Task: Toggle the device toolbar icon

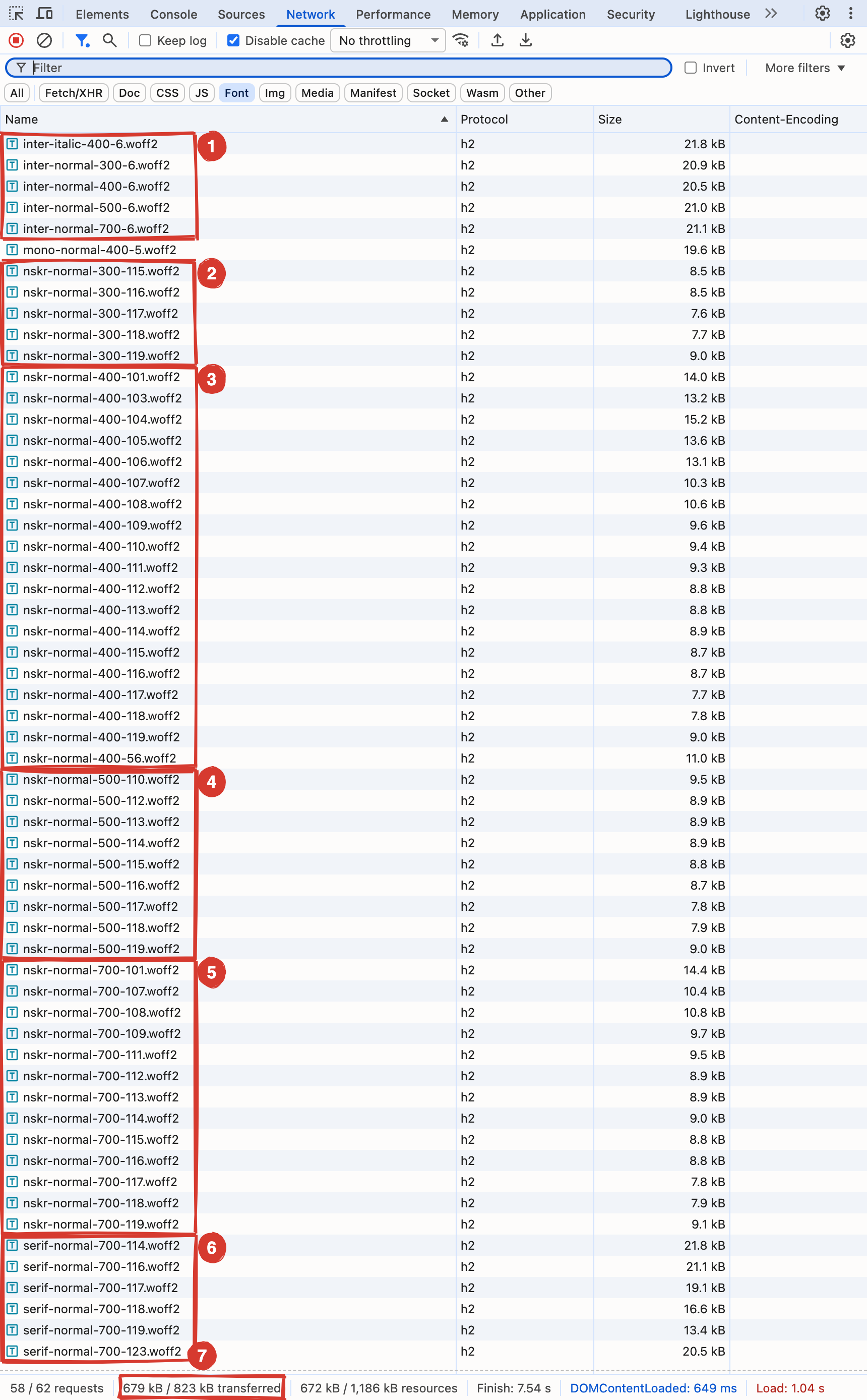Action: click(x=45, y=13)
